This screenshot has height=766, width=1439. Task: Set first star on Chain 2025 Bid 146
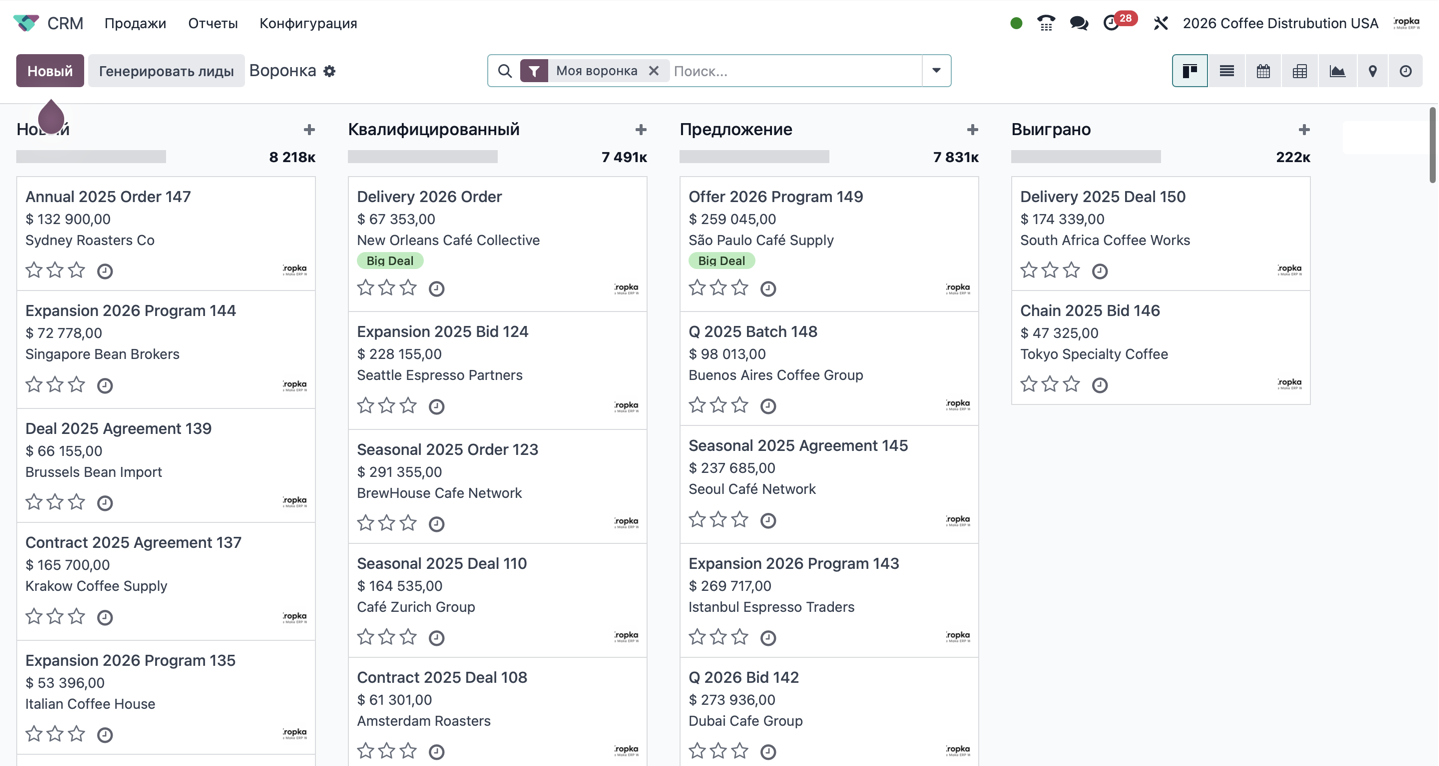[1029, 384]
